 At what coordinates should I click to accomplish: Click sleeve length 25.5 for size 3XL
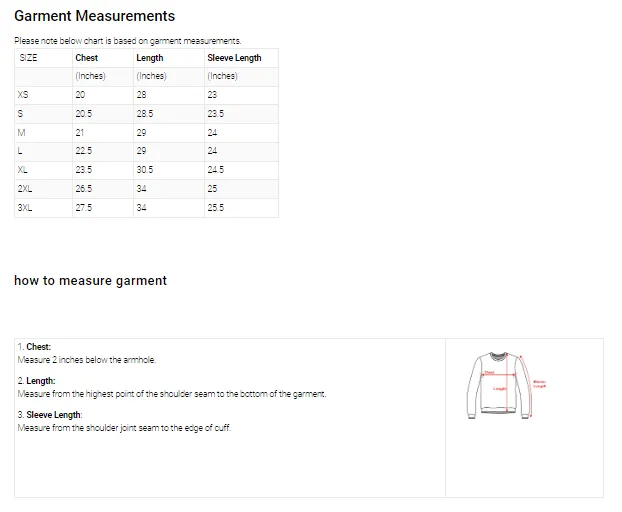pos(216,208)
